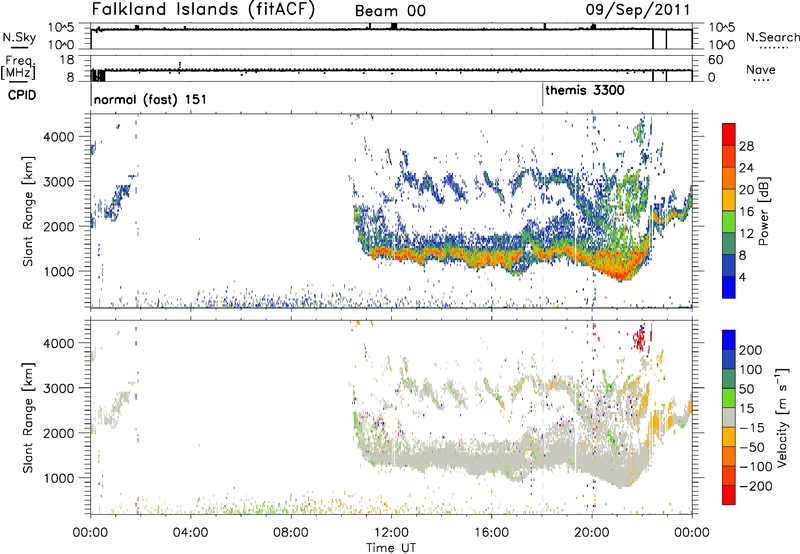Viewport: 800px width, 554px height.
Task: Click the '3000' tick in the Velocity panel
Action: click(59, 388)
